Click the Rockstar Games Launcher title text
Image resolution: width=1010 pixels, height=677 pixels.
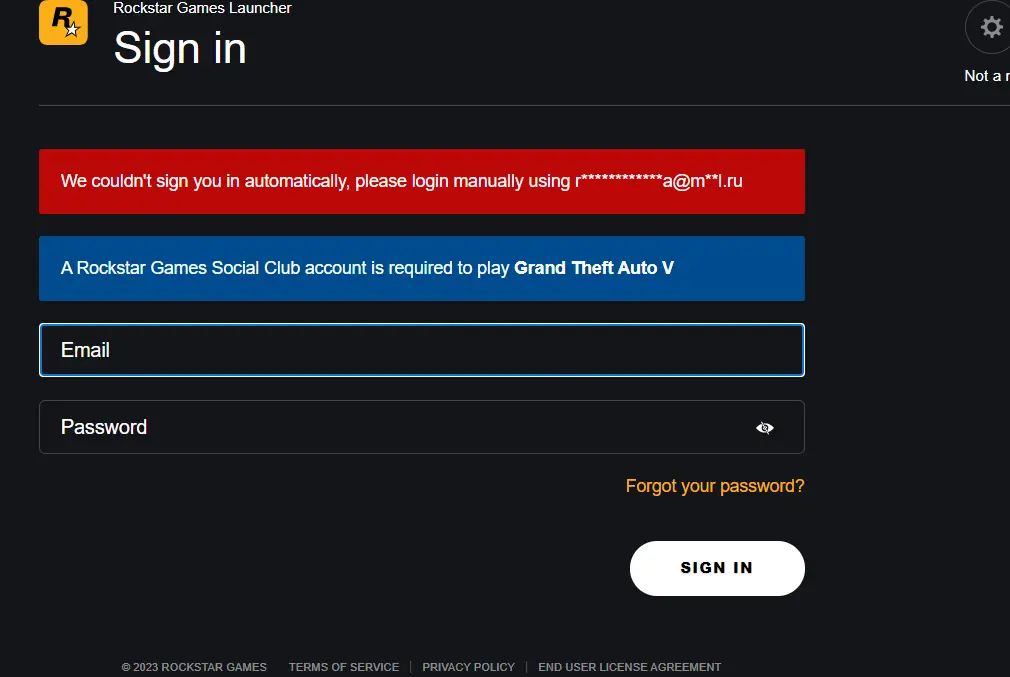click(x=202, y=8)
